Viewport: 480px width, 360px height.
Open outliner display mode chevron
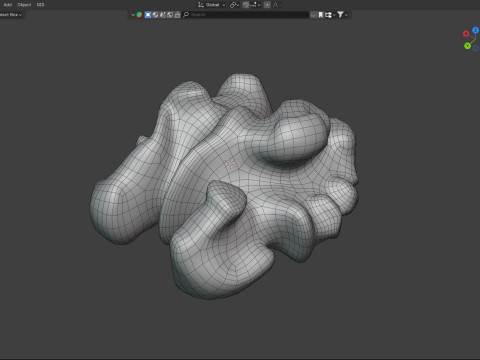pyautogui.click(x=133, y=15)
